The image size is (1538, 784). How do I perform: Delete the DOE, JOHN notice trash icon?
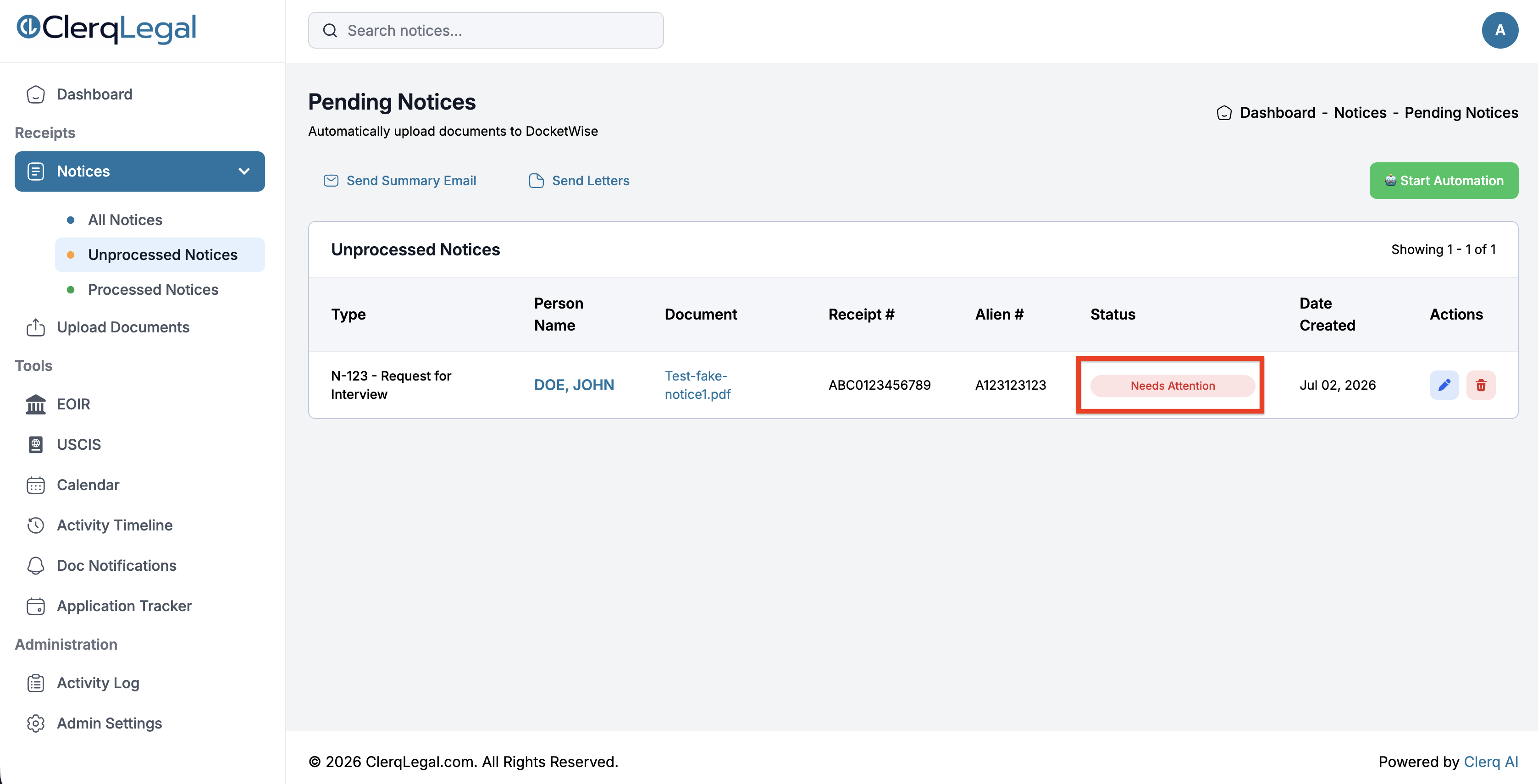click(x=1481, y=385)
